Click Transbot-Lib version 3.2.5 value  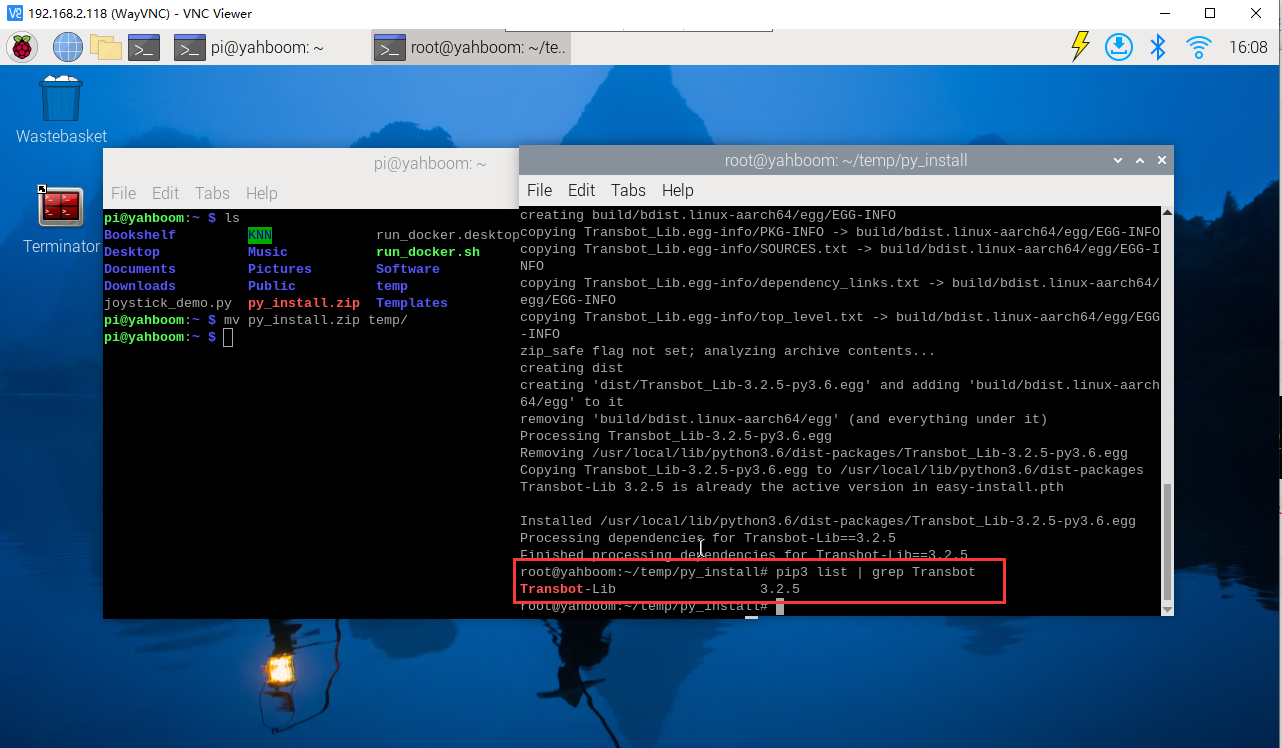[780, 589]
